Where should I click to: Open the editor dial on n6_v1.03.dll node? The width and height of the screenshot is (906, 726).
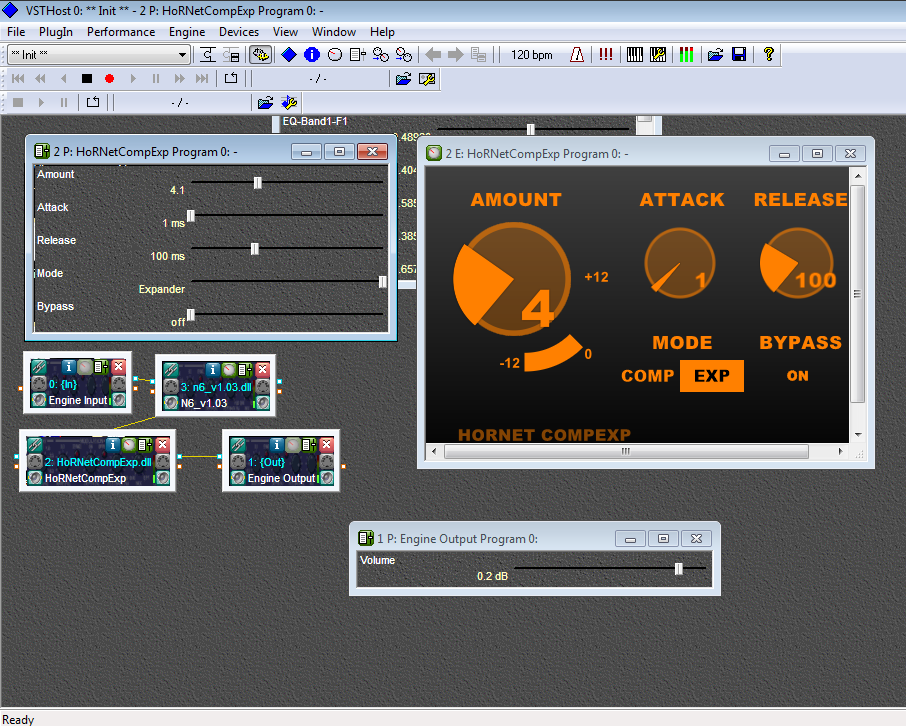[229, 369]
